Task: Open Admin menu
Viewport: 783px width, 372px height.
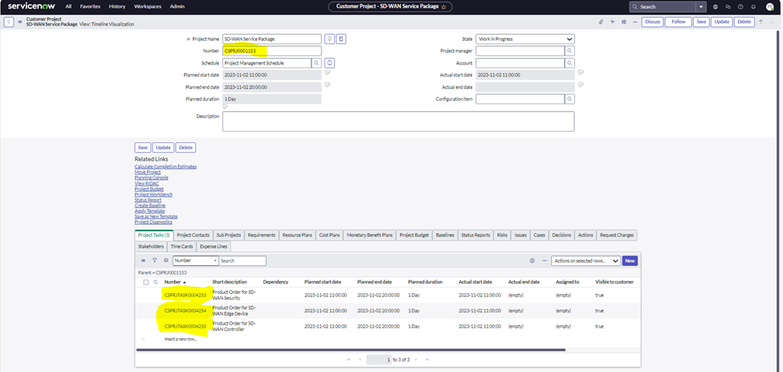Action: 177,6
